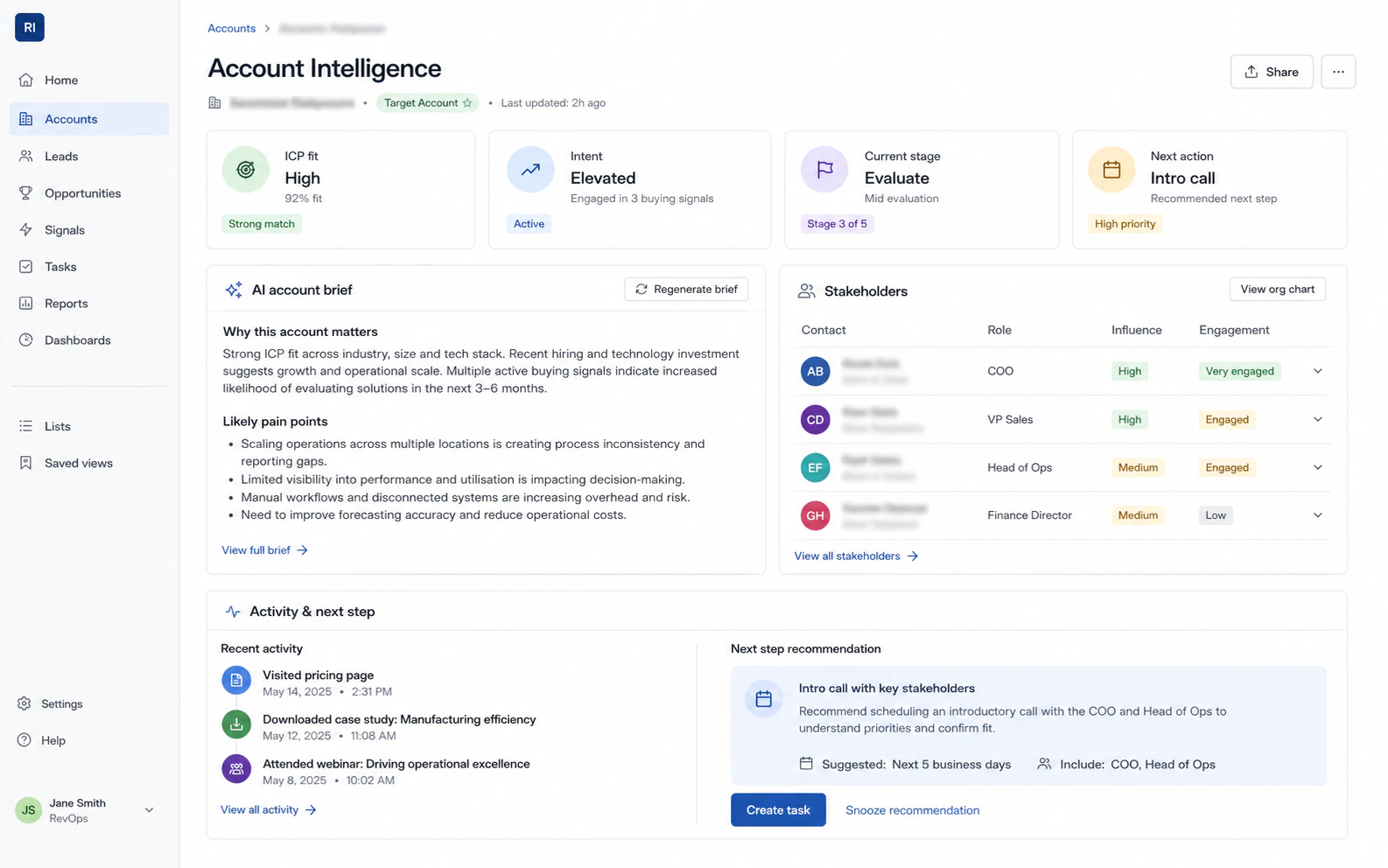Screen dimensions: 1388x868
Task: Click Snooze recommendation link
Action: click(912, 810)
